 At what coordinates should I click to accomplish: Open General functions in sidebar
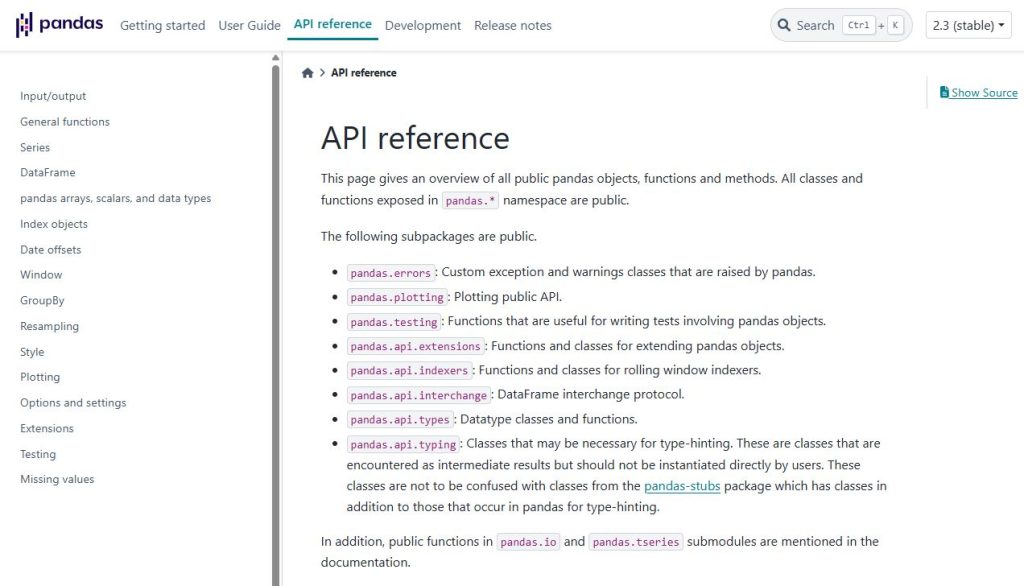point(65,122)
